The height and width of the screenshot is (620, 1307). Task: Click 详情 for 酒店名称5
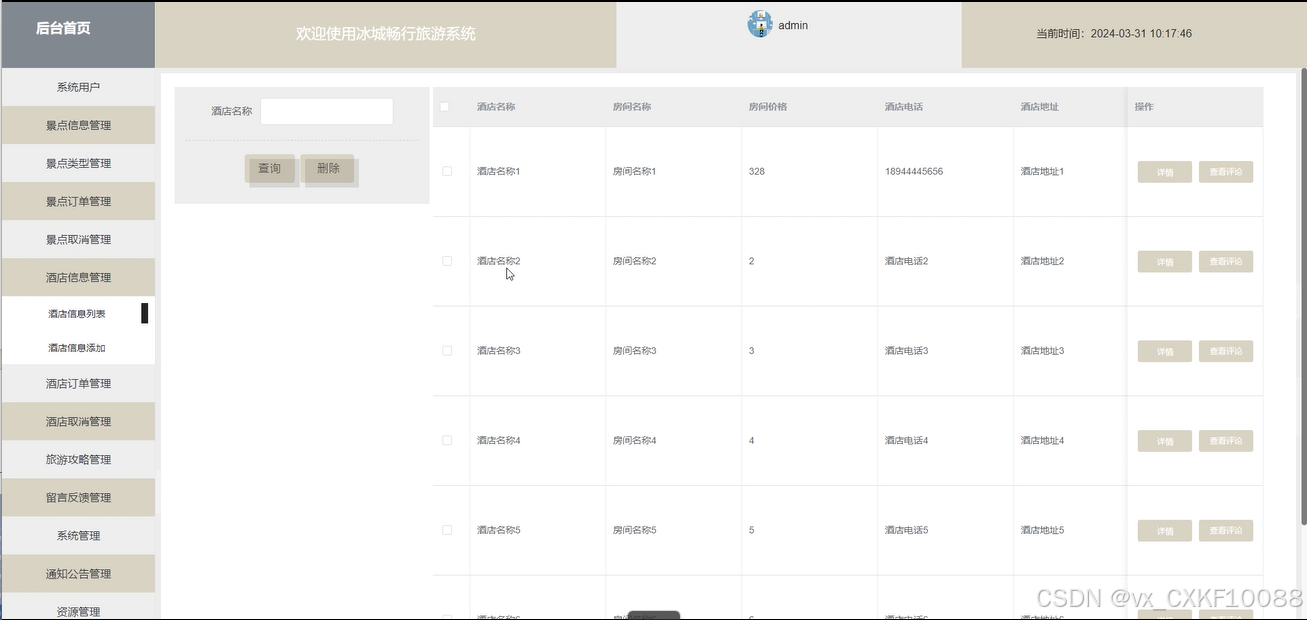point(1165,531)
